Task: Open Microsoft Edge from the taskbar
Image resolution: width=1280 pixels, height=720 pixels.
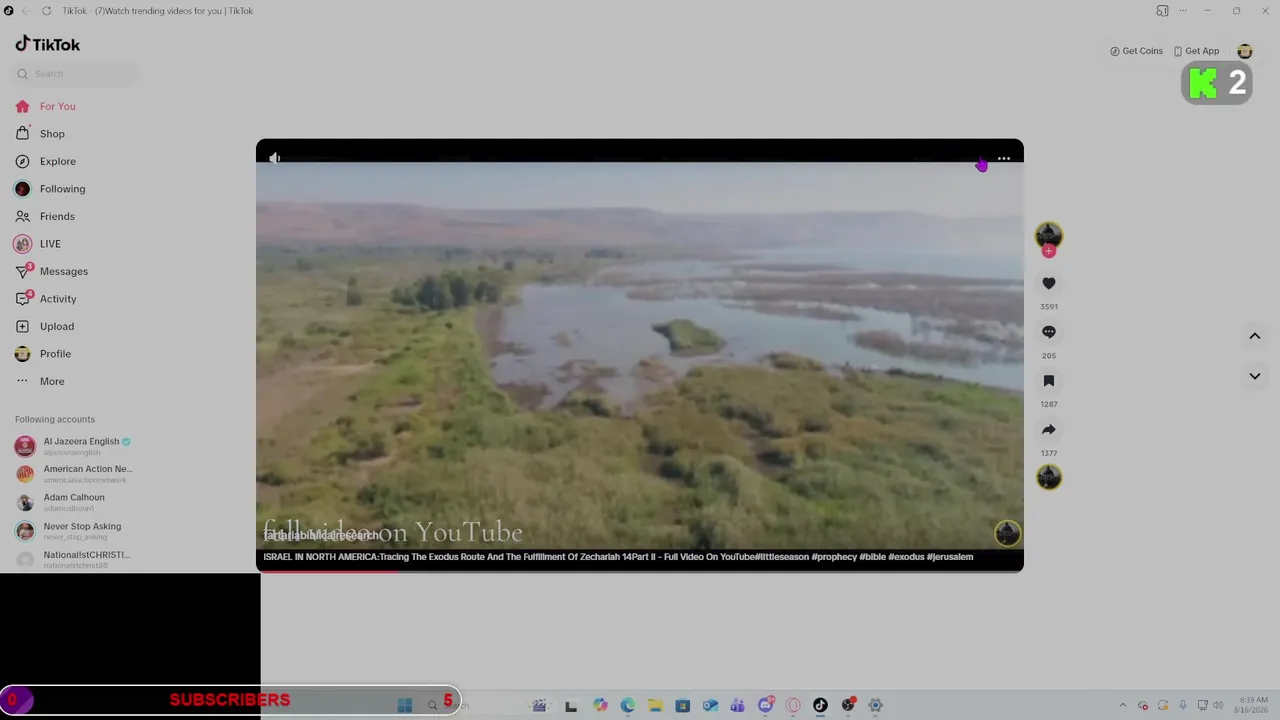Action: click(x=627, y=705)
